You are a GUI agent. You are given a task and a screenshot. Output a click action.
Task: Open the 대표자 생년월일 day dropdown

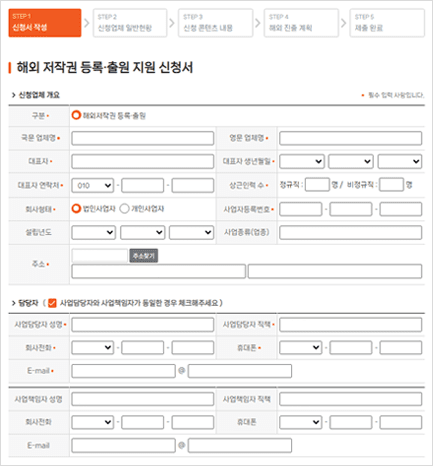[x=400, y=162]
